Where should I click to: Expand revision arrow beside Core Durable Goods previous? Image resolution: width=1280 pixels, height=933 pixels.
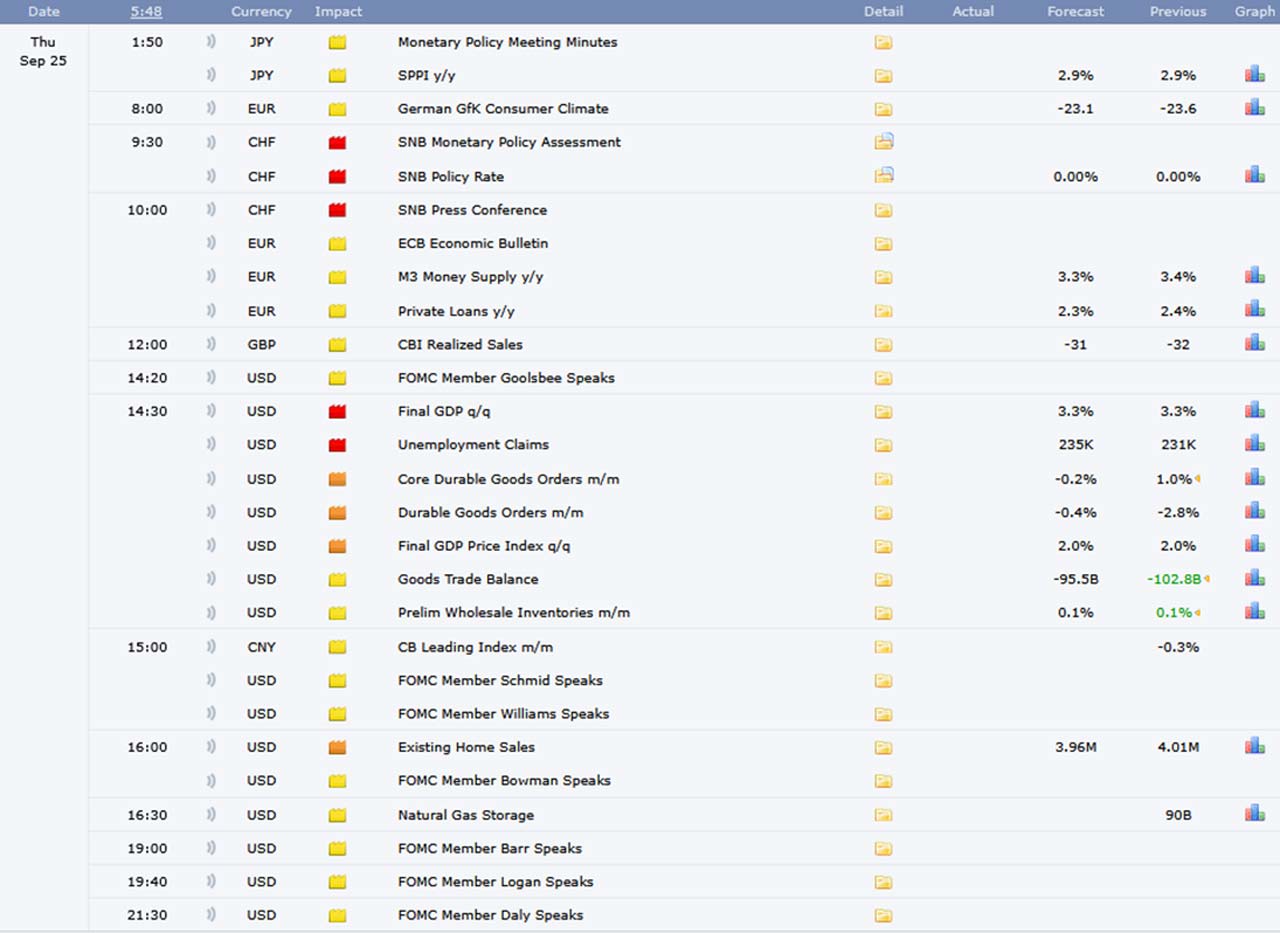click(x=1197, y=479)
